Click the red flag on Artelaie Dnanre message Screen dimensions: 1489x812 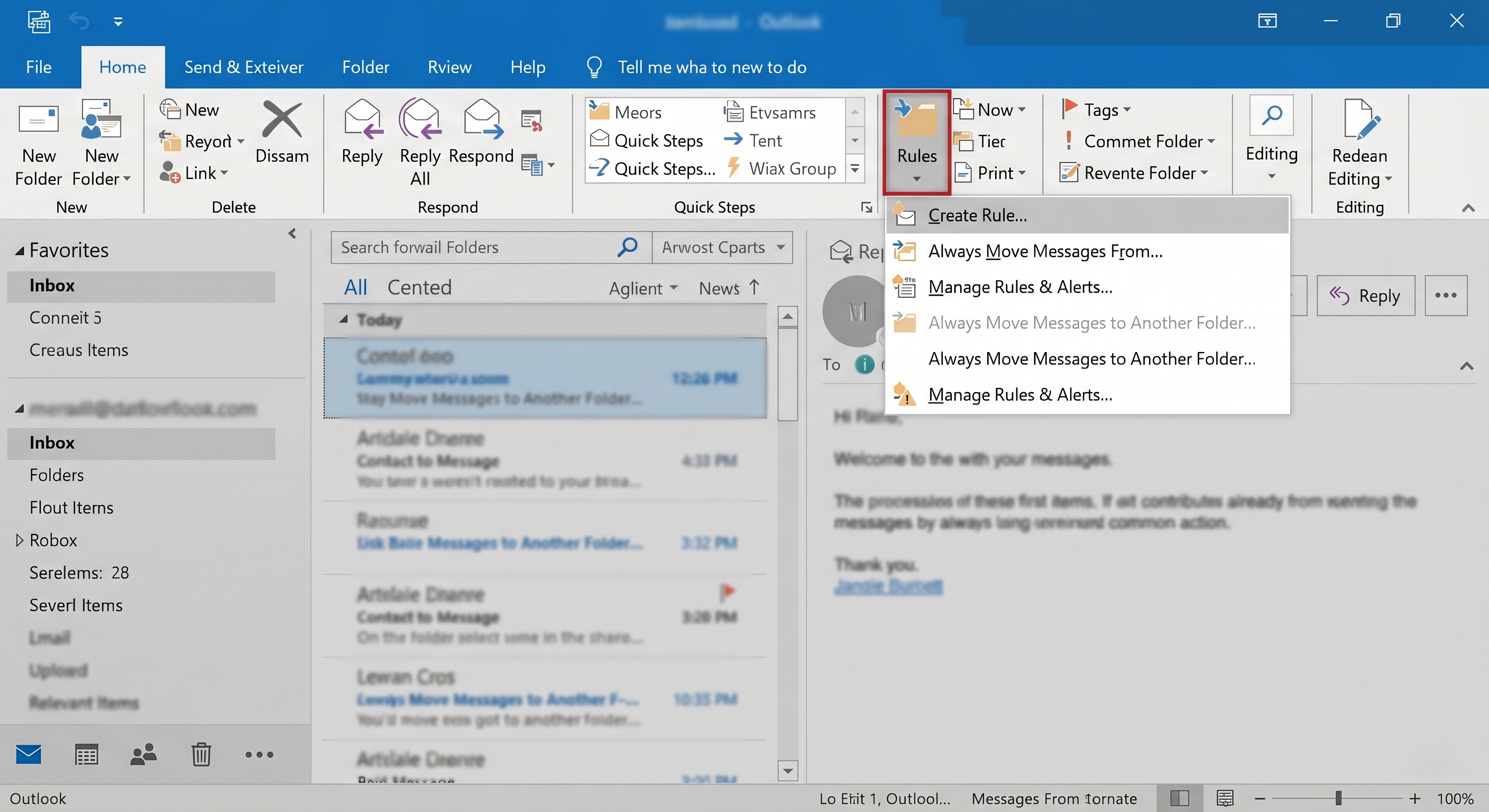pos(727,592)
